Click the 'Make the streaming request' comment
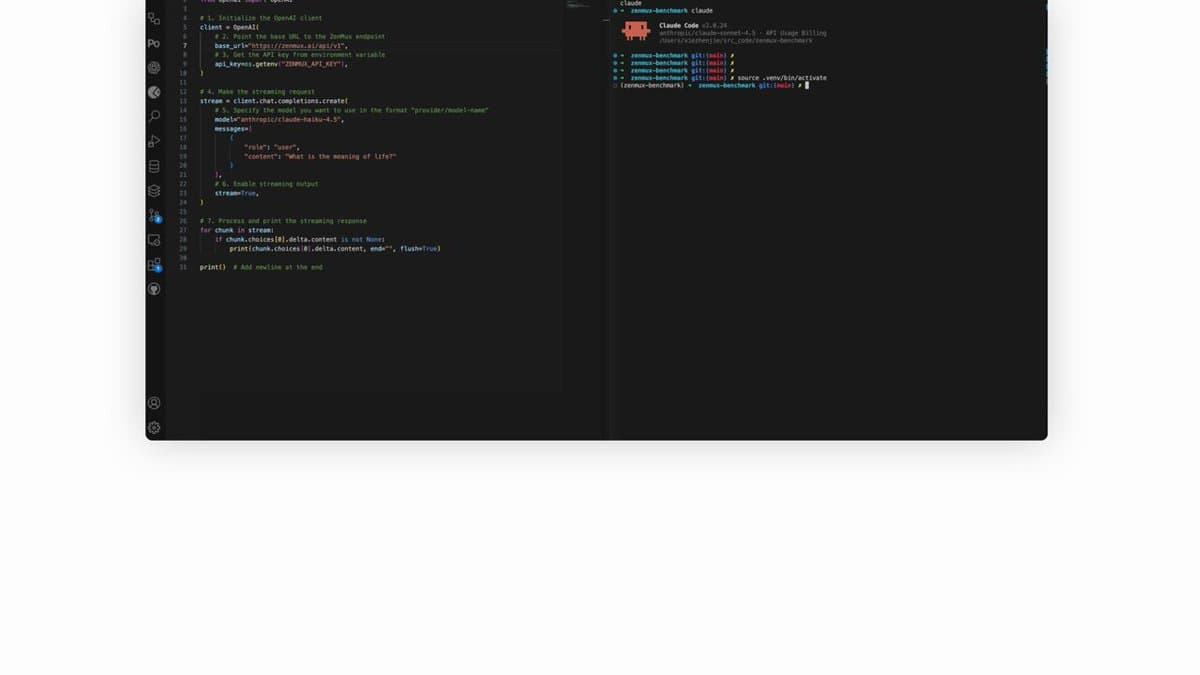The height and width of the screenshot is (675, 1200). [x=257, y=92]
